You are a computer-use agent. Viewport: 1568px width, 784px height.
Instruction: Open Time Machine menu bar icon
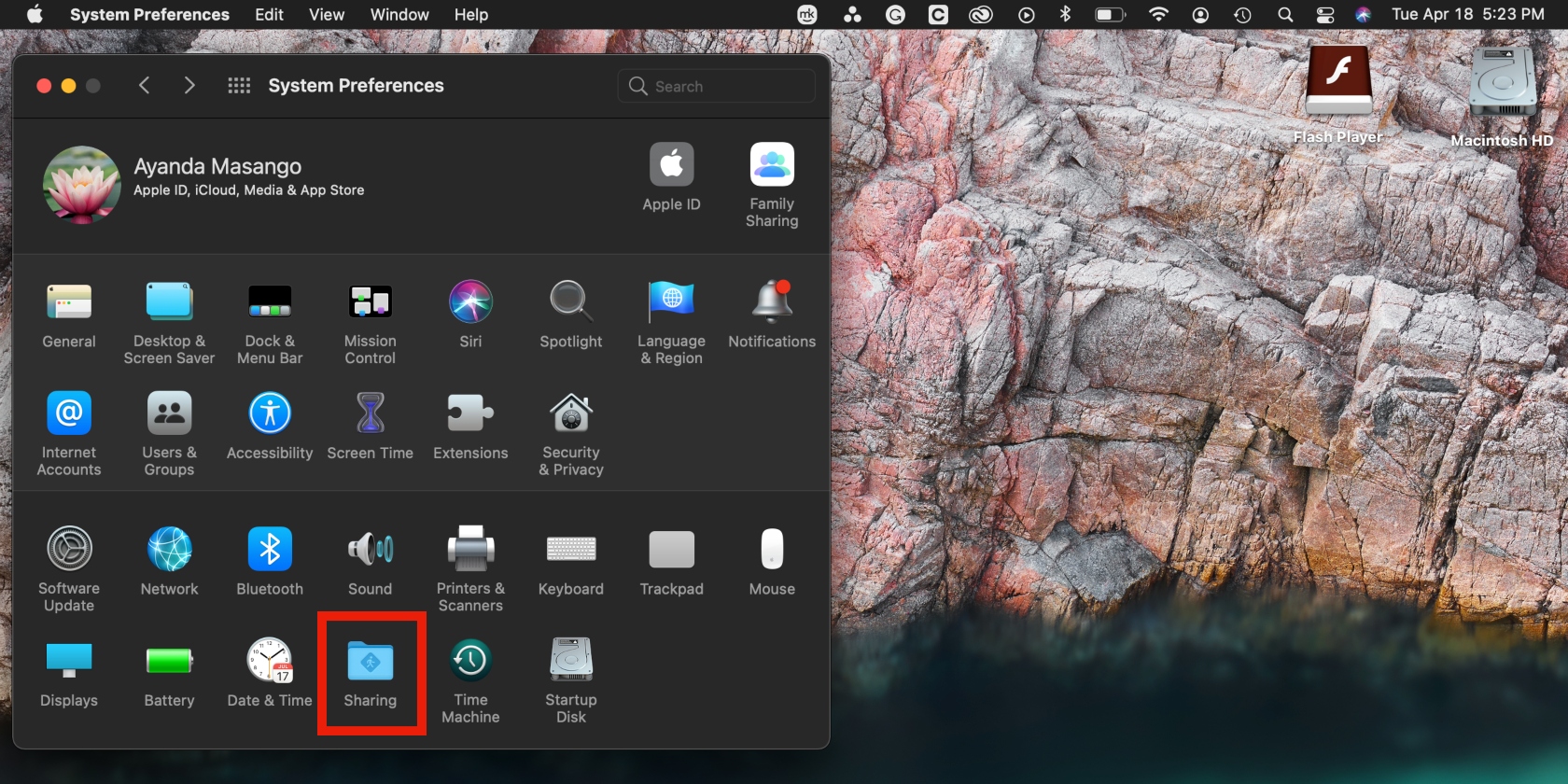(x=1242, y=14)
